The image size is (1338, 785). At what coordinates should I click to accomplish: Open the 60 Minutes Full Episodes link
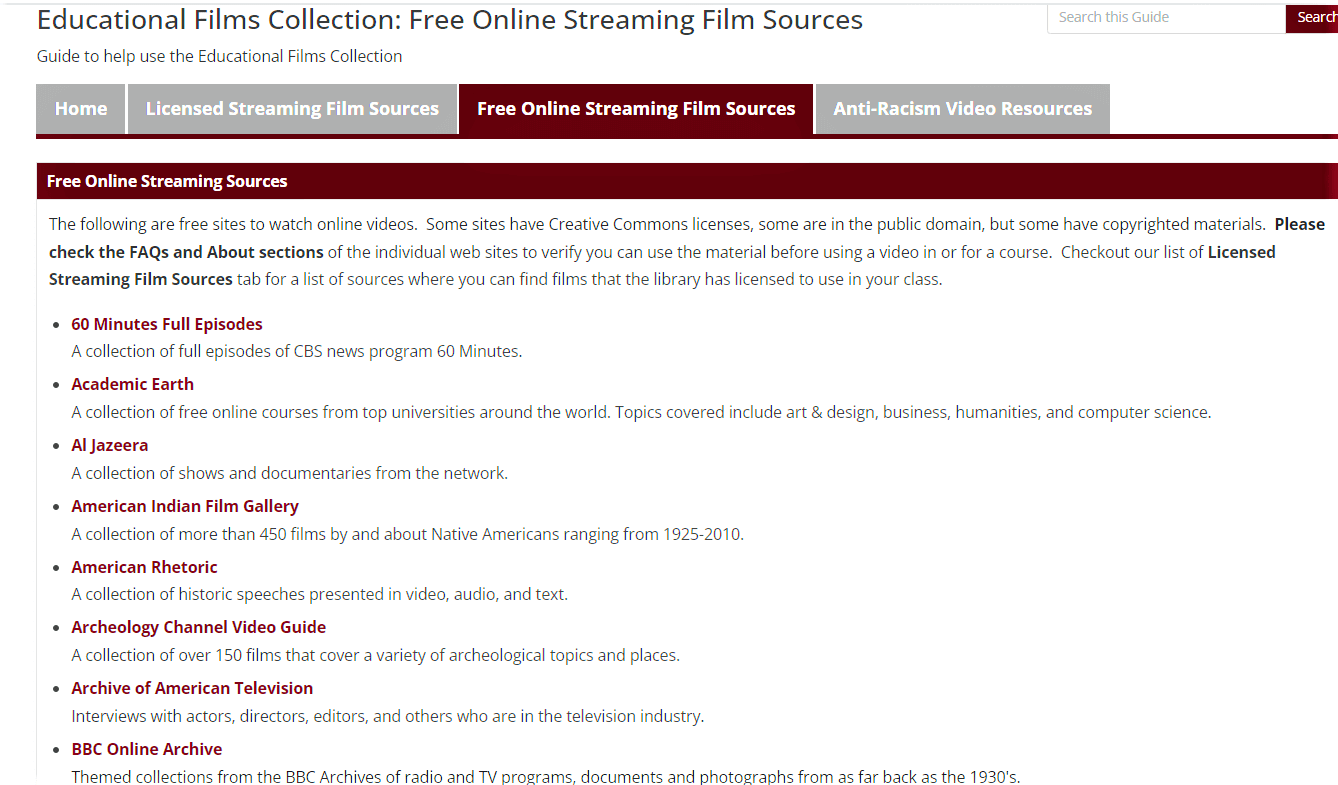tap(167, 324)
